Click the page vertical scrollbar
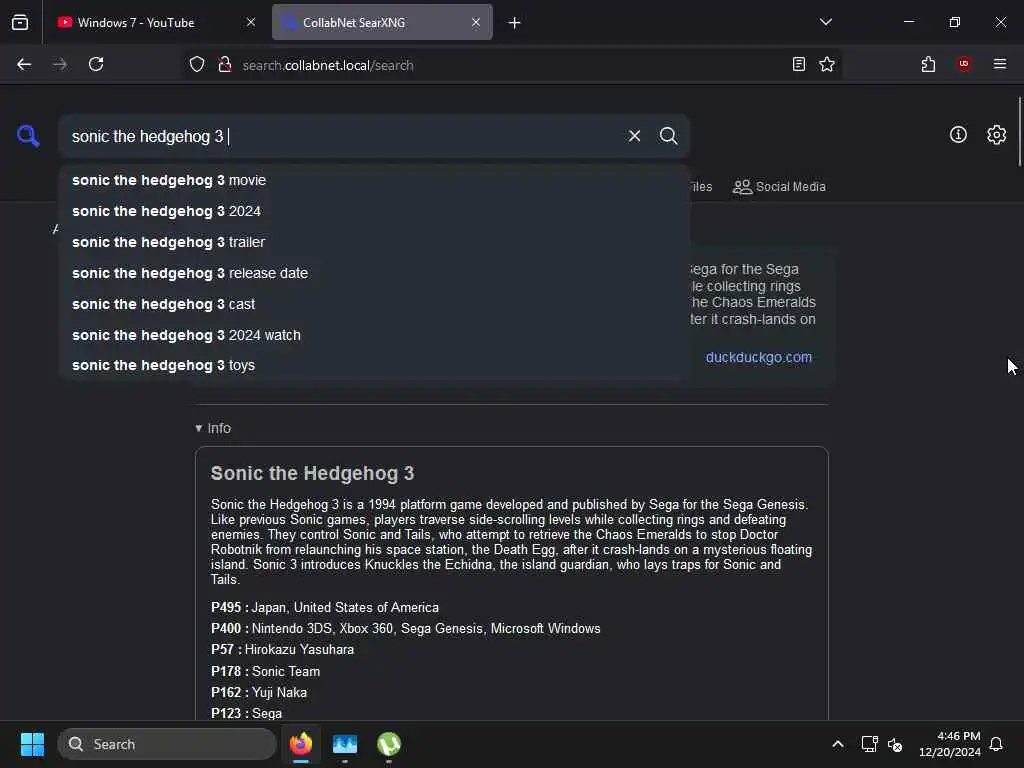The width and height of the screenshot is (1024, 768). pos(1019,131)
